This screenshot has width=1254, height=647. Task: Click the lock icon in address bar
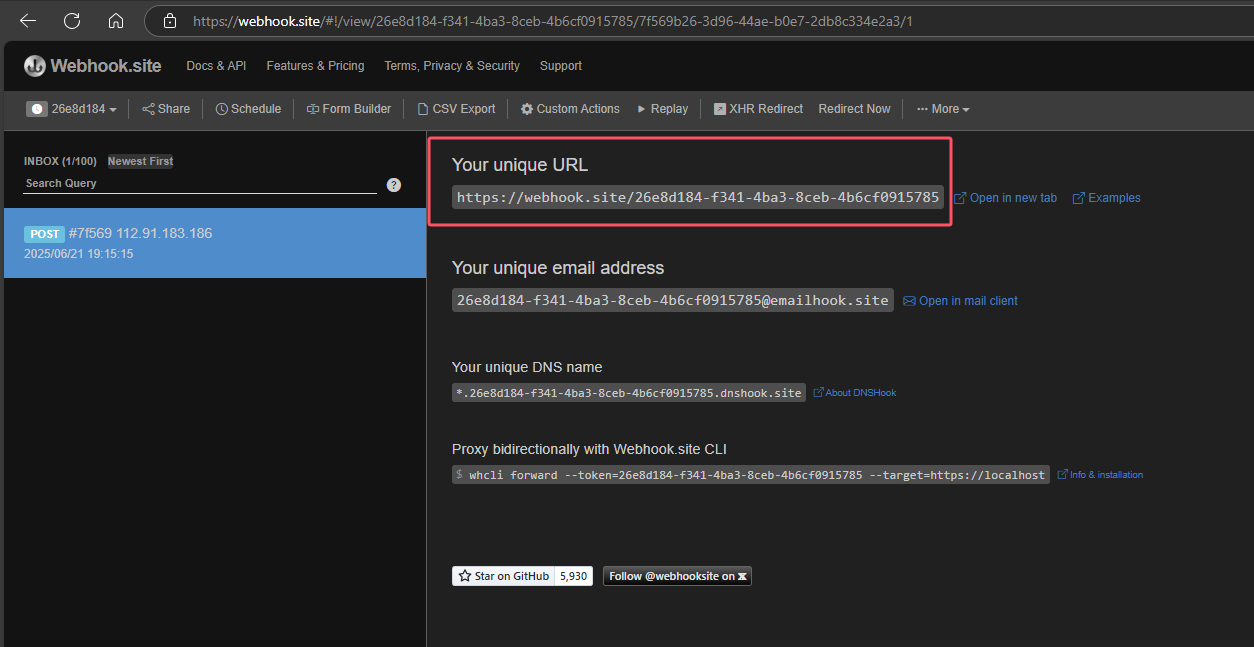point(170,20)
